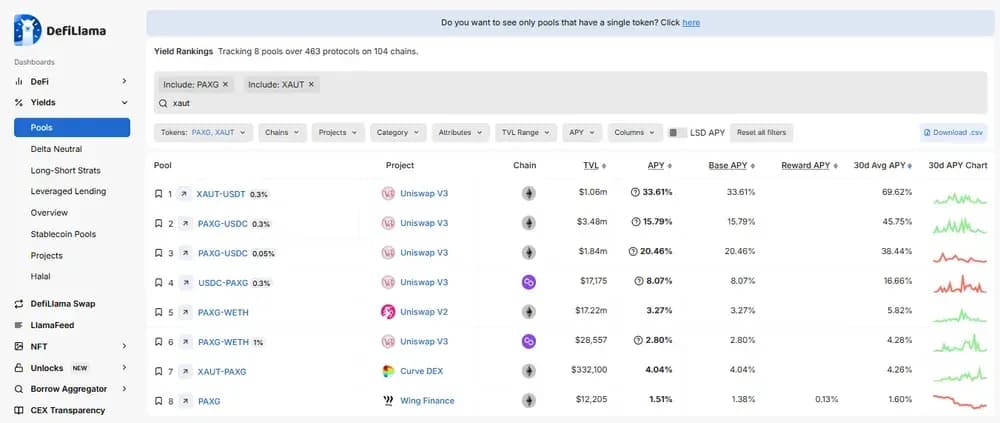The height and width of the screenshot is (423, 1000).
Task: Remove the Include: PAXG filter tag
Action: click(x=225, y=85)
